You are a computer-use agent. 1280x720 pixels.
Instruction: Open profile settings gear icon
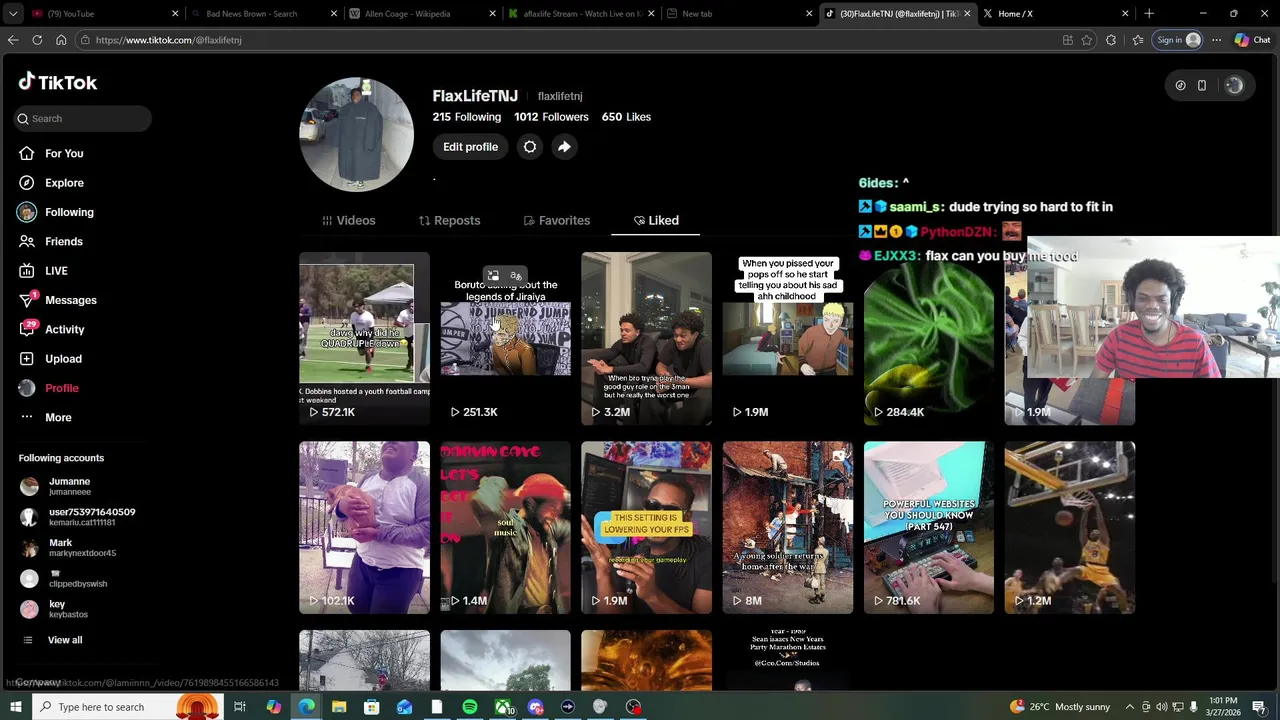[x=530, y=147]
